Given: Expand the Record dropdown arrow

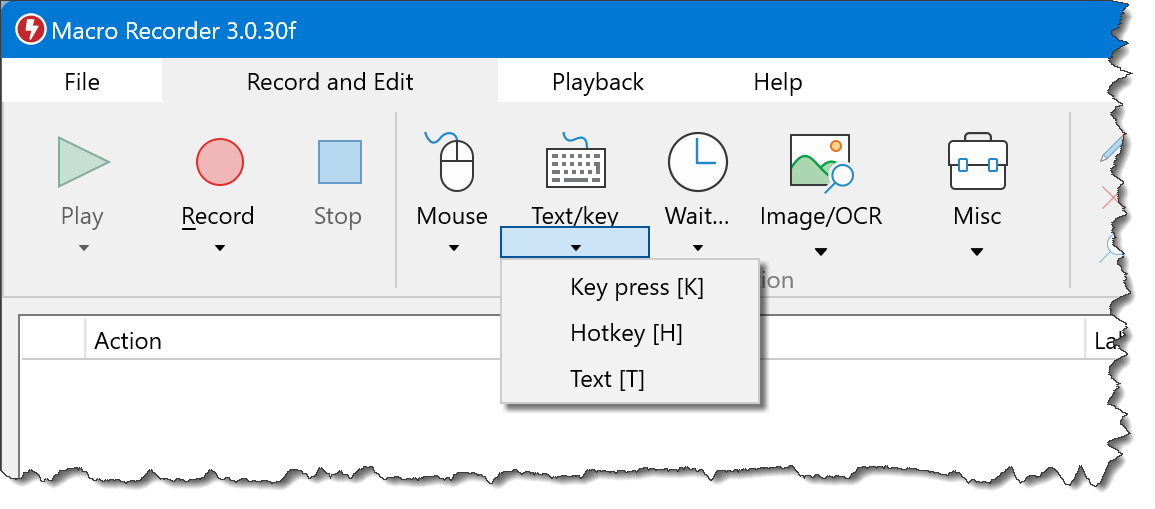Looking at the screenshot, I should [220, 248].
